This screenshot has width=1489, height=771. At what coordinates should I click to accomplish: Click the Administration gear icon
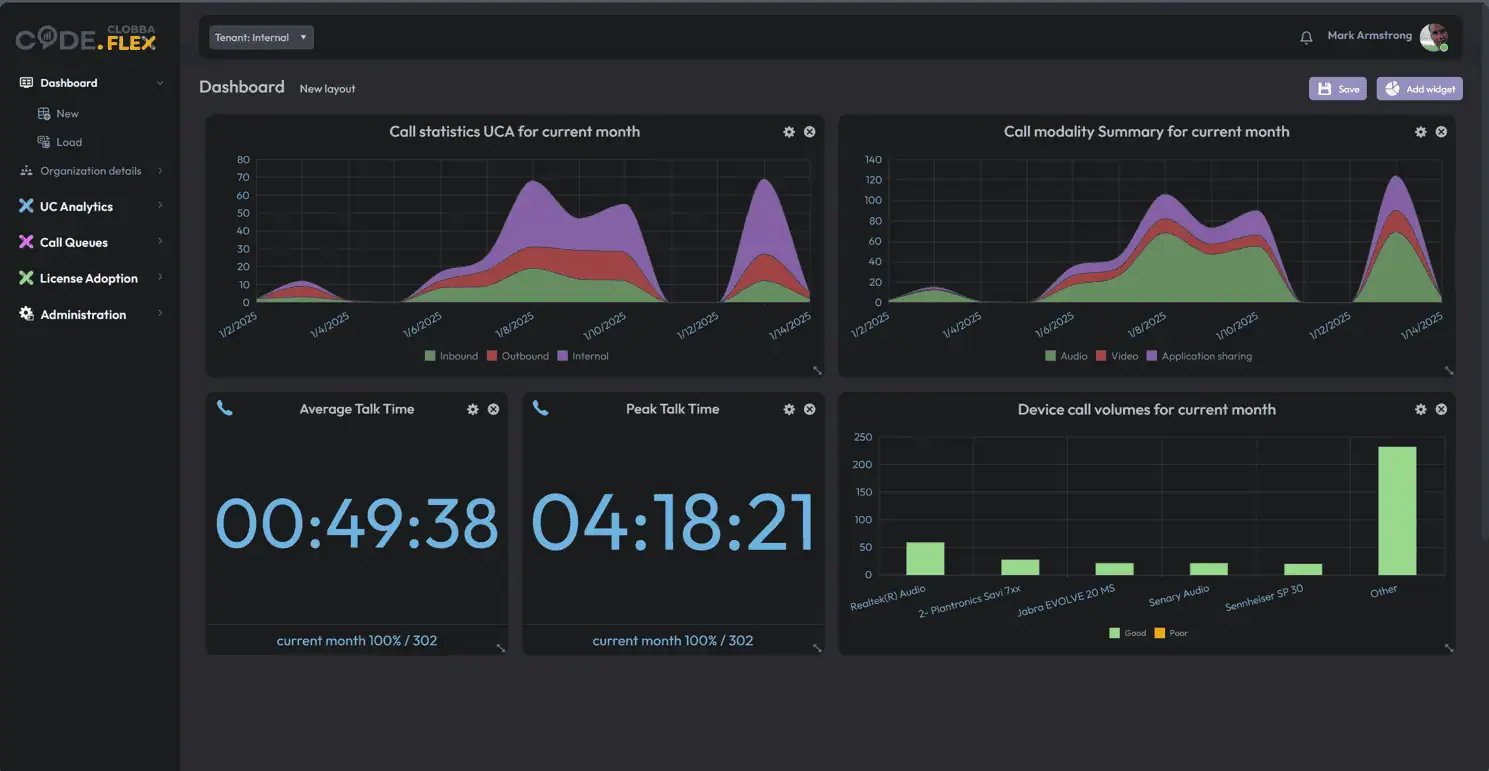coord(26,314)
